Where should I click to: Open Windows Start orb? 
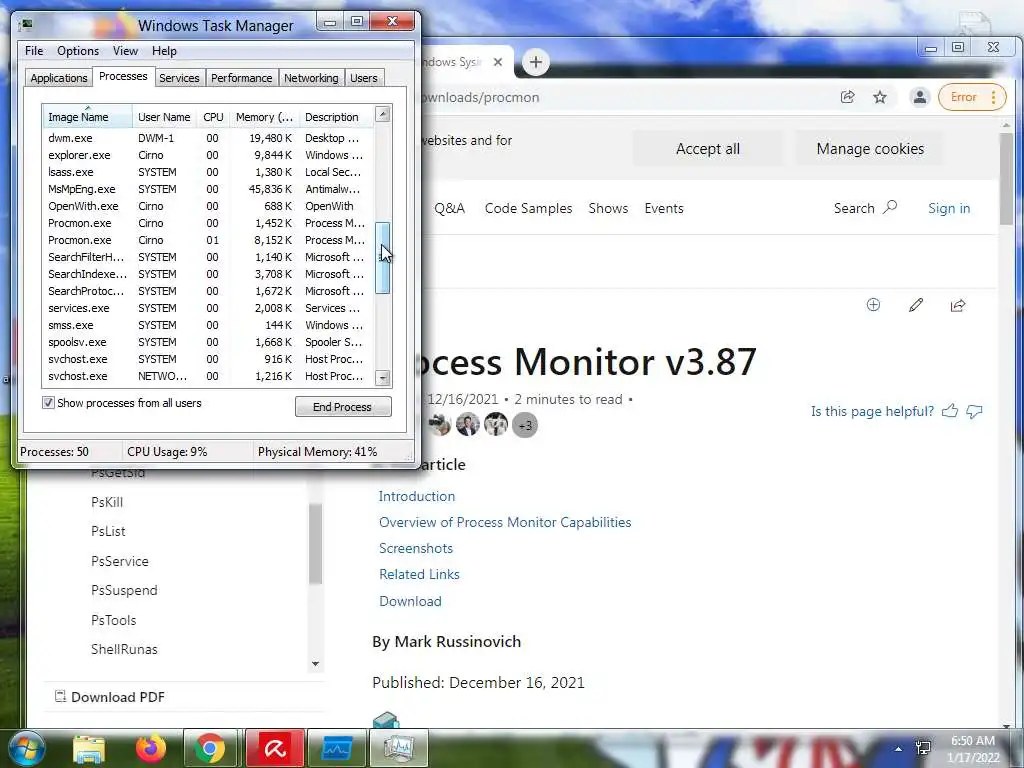25,748
